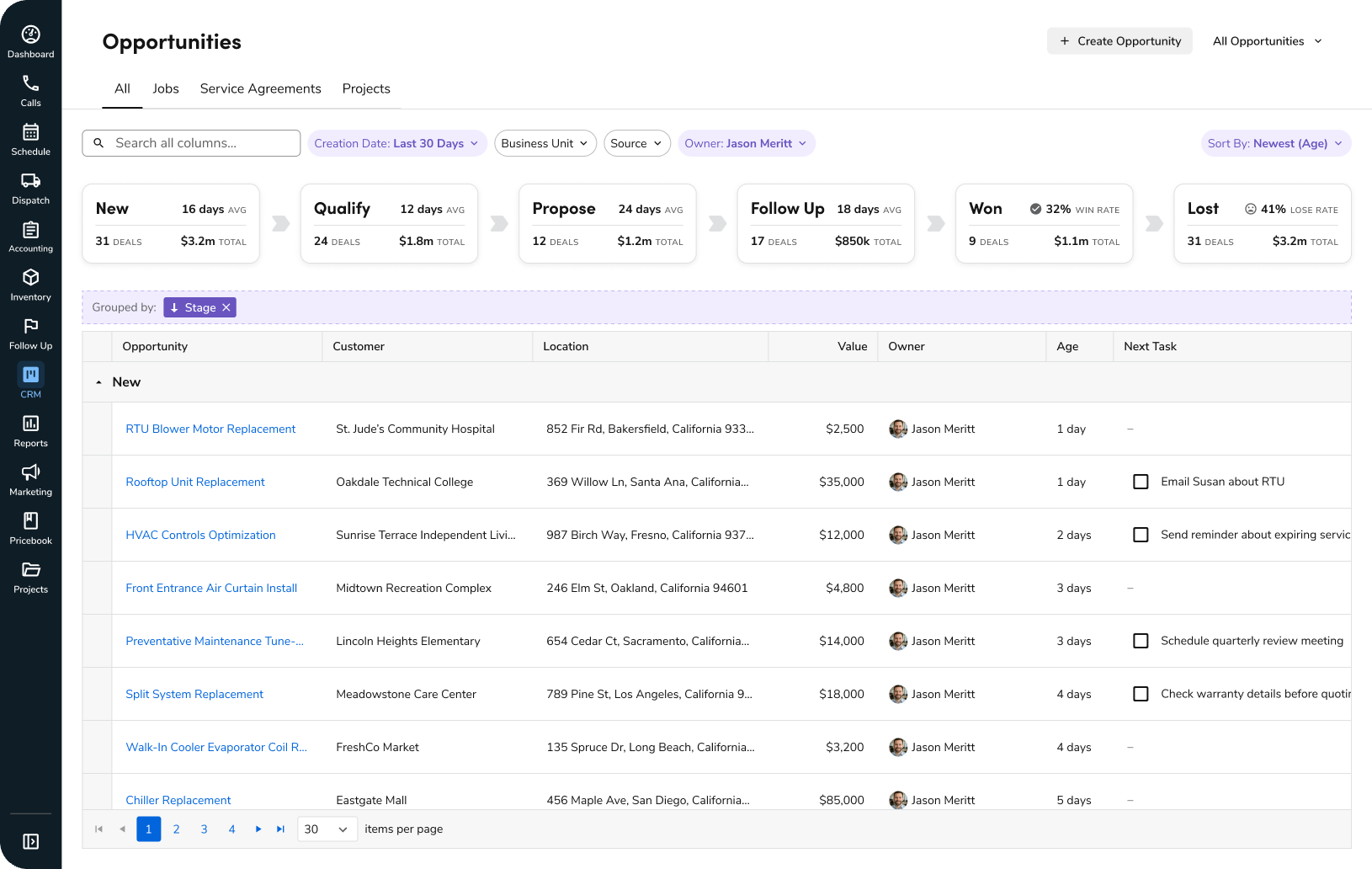This screenshot has height=869, width=1372.
Task: Mark Schedule quarterly review meeting as done
Action: tap(1141, 641)
